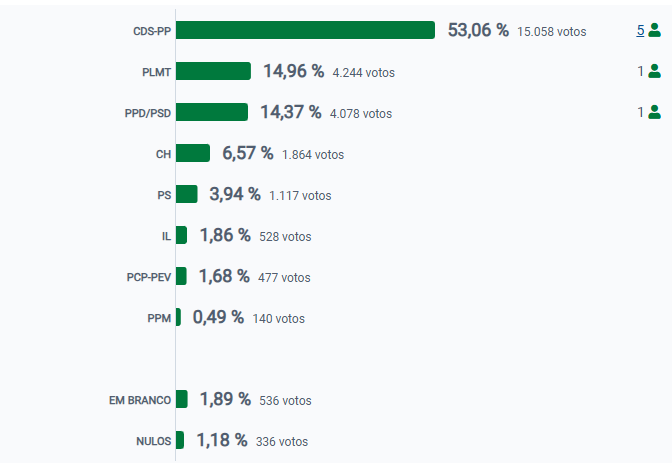Click the person icon in CDS-PP row
The image size is (672, 463).
click(655, 30)
